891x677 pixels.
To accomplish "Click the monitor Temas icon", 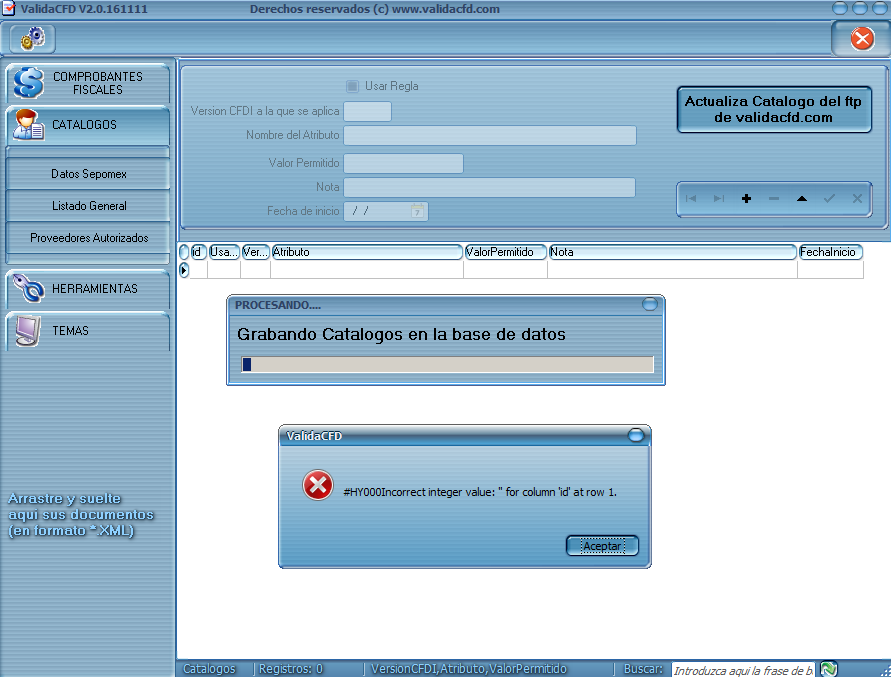I will pyautogui.click(x=28, y=331).
